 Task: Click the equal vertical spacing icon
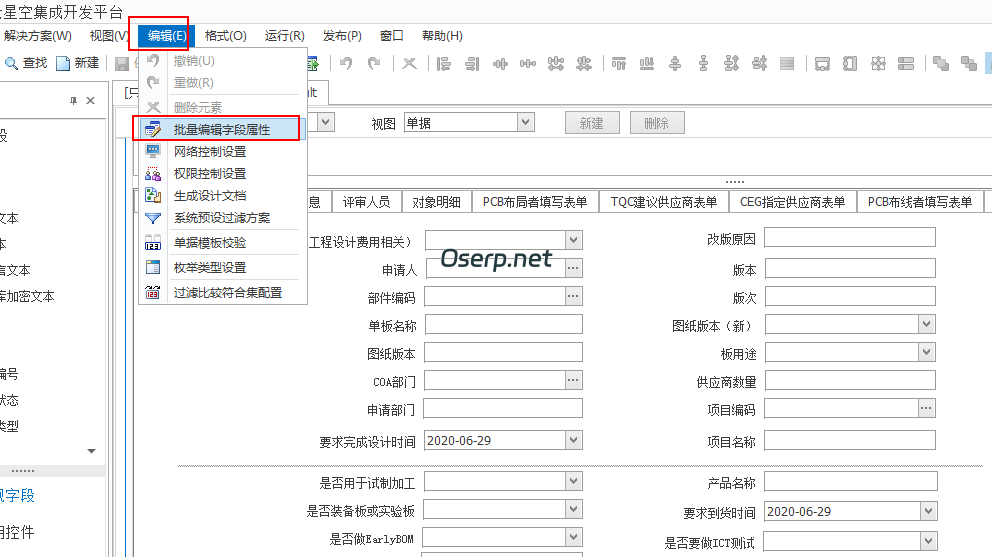[703, 63]
